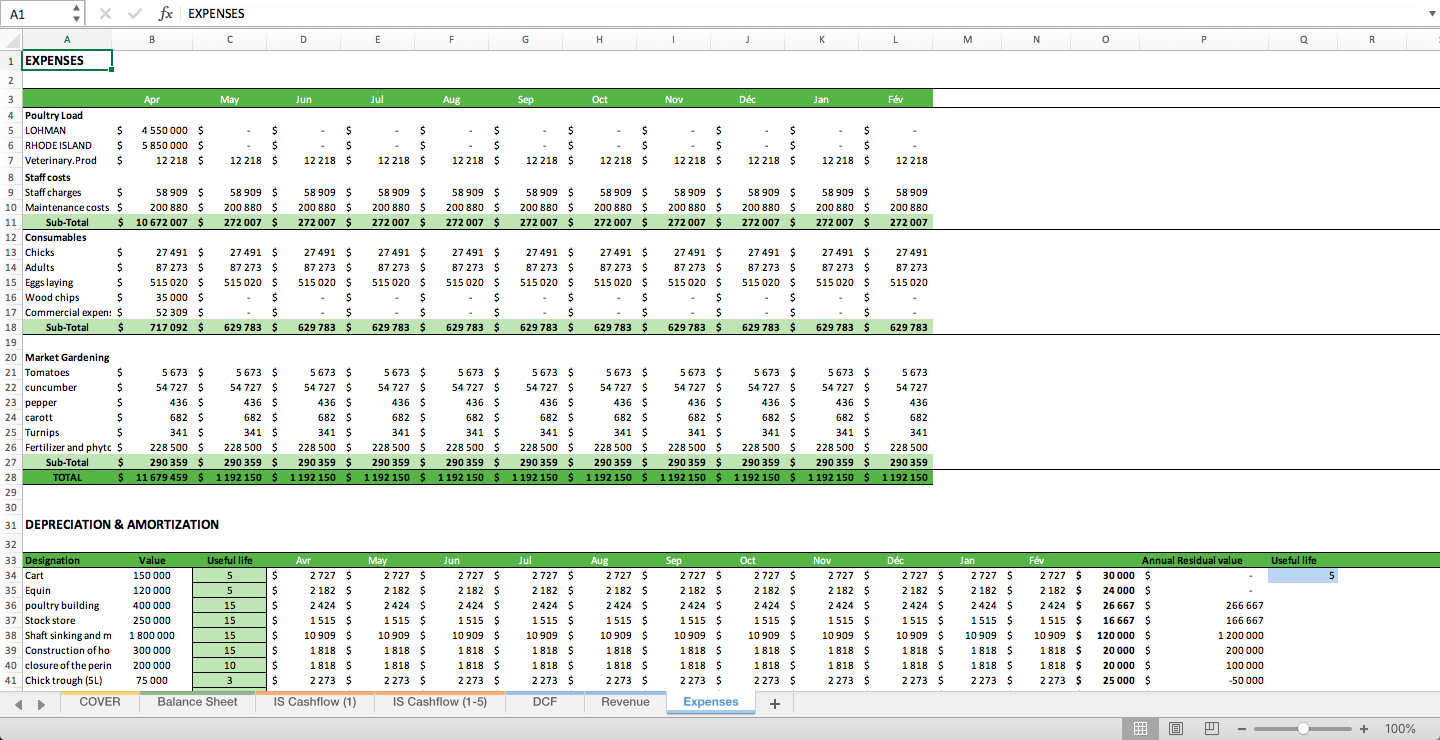Select the Veterinary.Prod row label
The image size is (1440, 740).
[x=67, y=160]
